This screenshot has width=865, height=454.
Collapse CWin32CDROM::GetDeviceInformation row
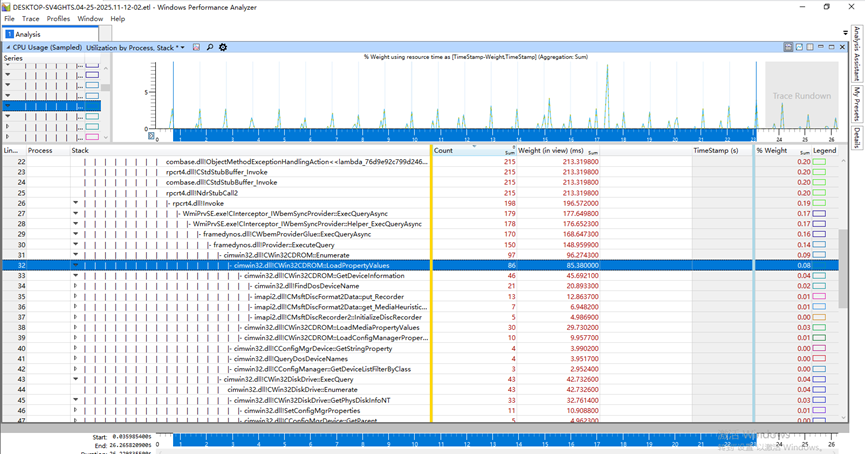pyautogui.click(x=76, y=276)
